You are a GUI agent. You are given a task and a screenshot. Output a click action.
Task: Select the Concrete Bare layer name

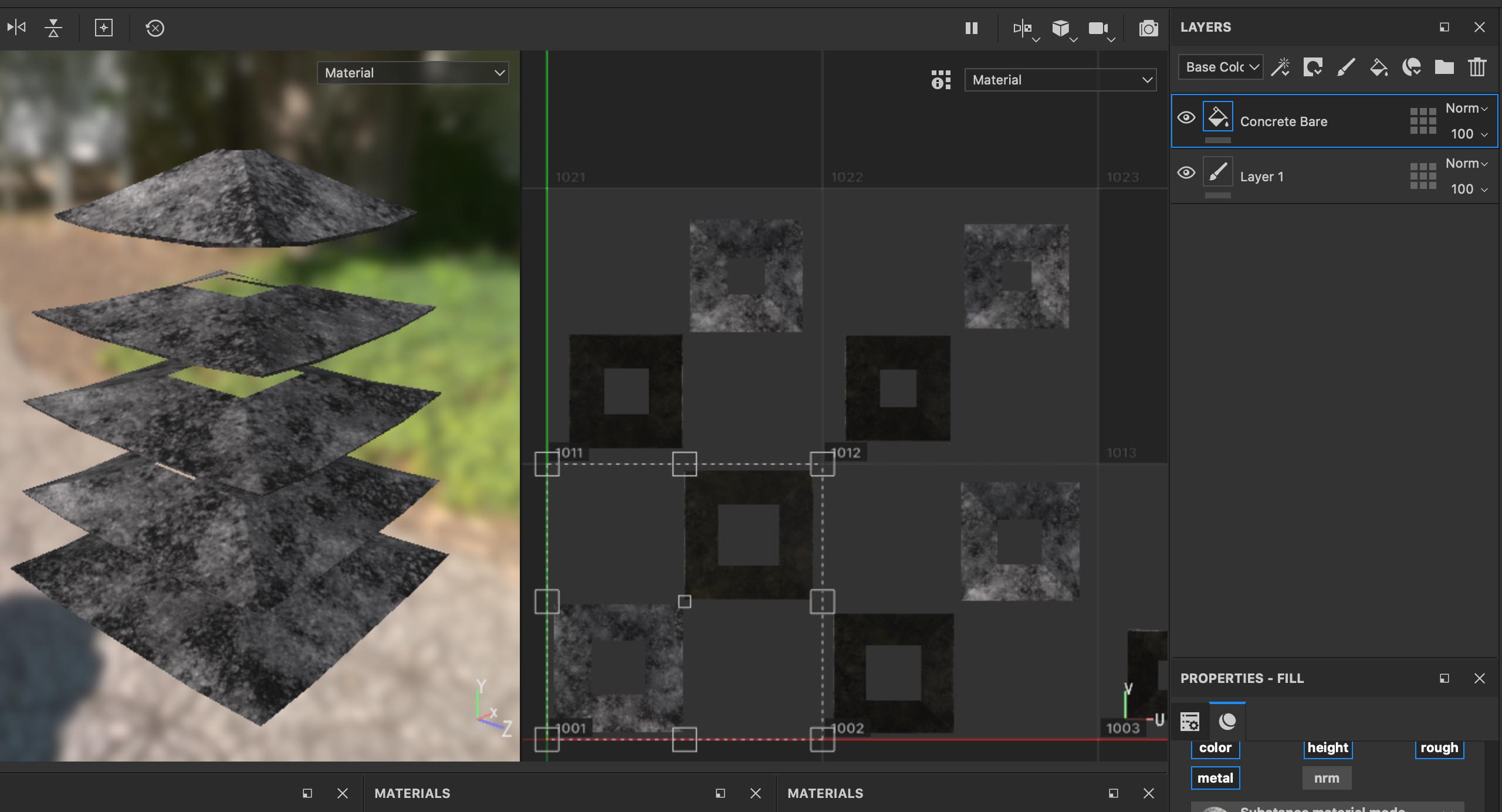tap(1283, 121)
